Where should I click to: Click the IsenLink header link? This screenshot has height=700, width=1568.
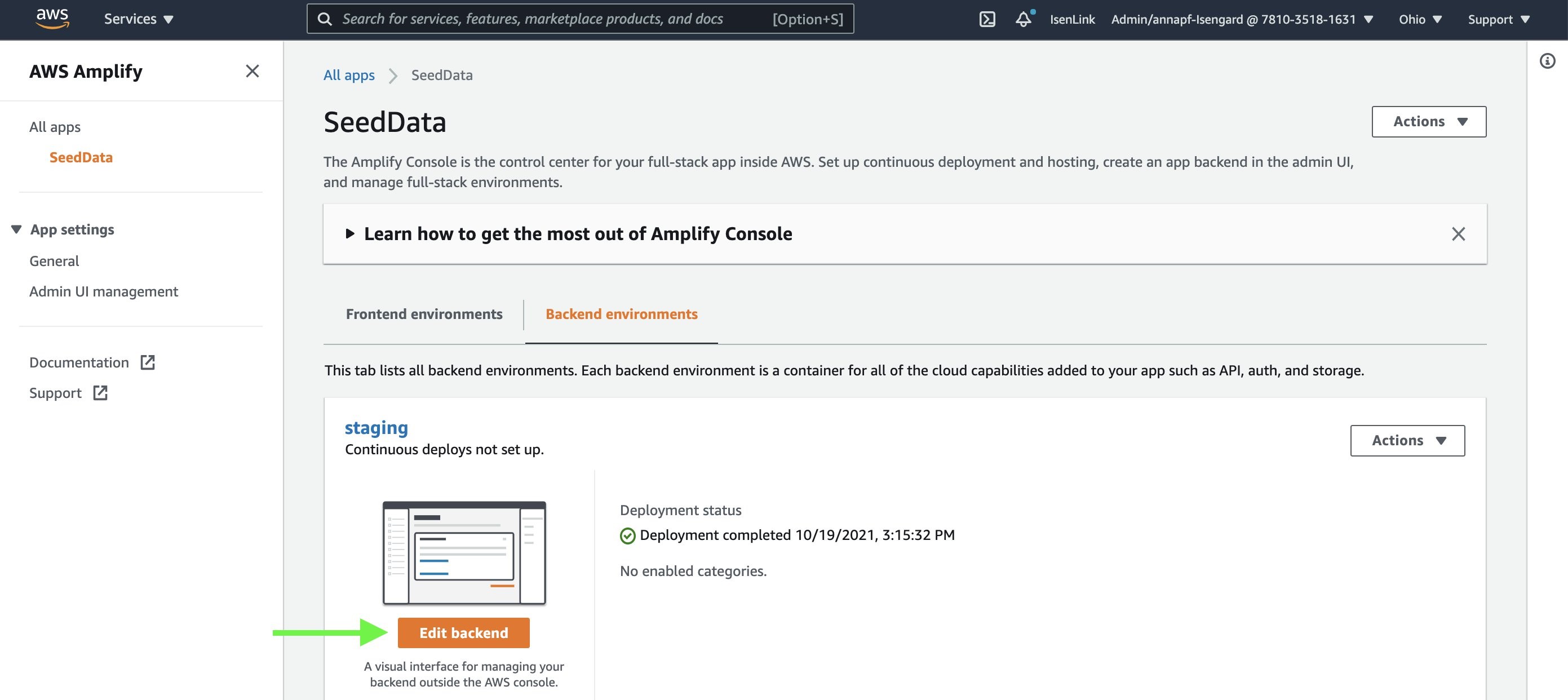click(1072, 20)
